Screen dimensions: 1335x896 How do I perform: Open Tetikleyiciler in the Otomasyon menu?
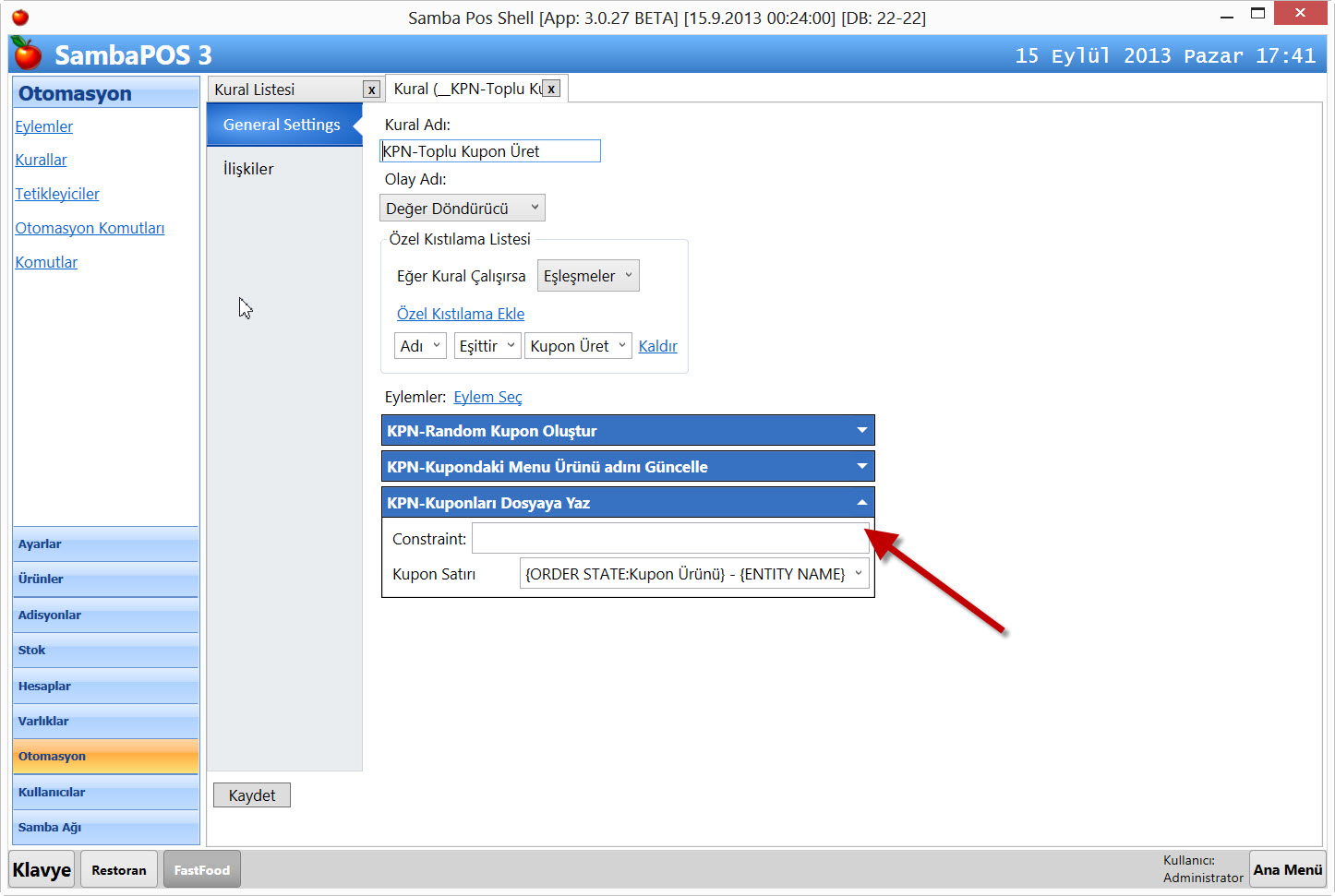[57, 194]
